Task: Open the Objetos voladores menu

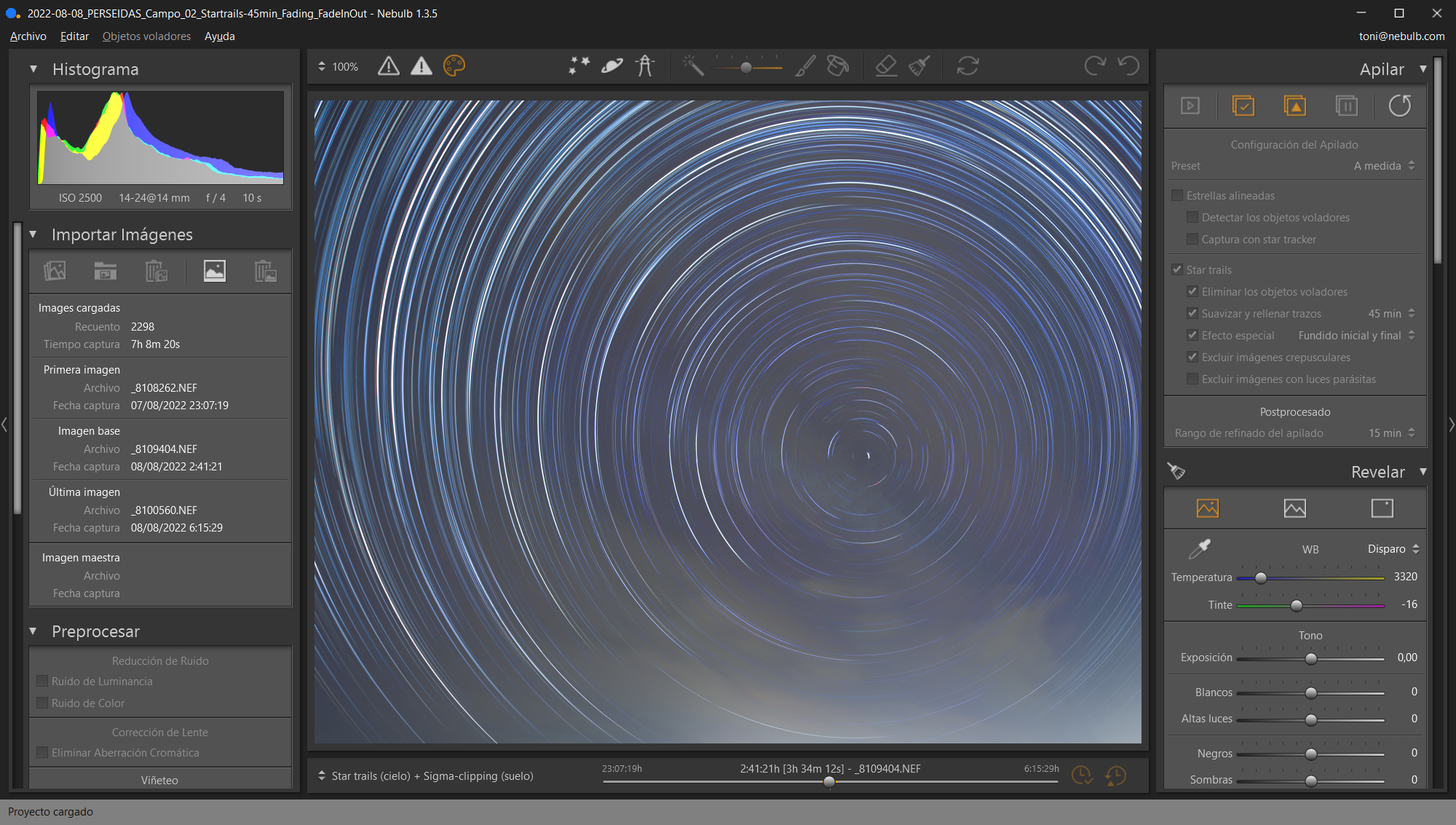Action: pyautogui.click(x=146, y=36)
